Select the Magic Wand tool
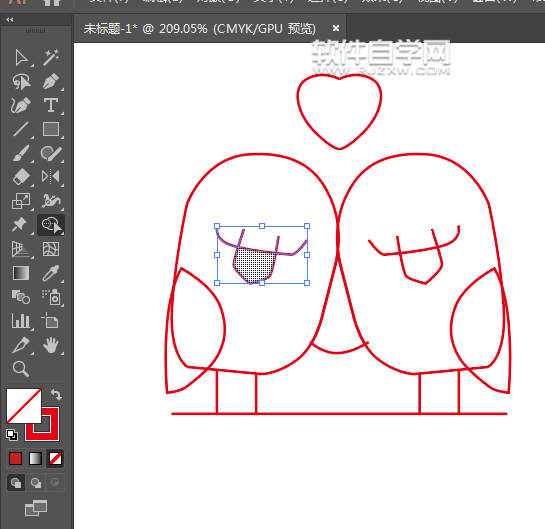Image resolution: width=545 pixels, height=529 pixels. tap(51, 58)
